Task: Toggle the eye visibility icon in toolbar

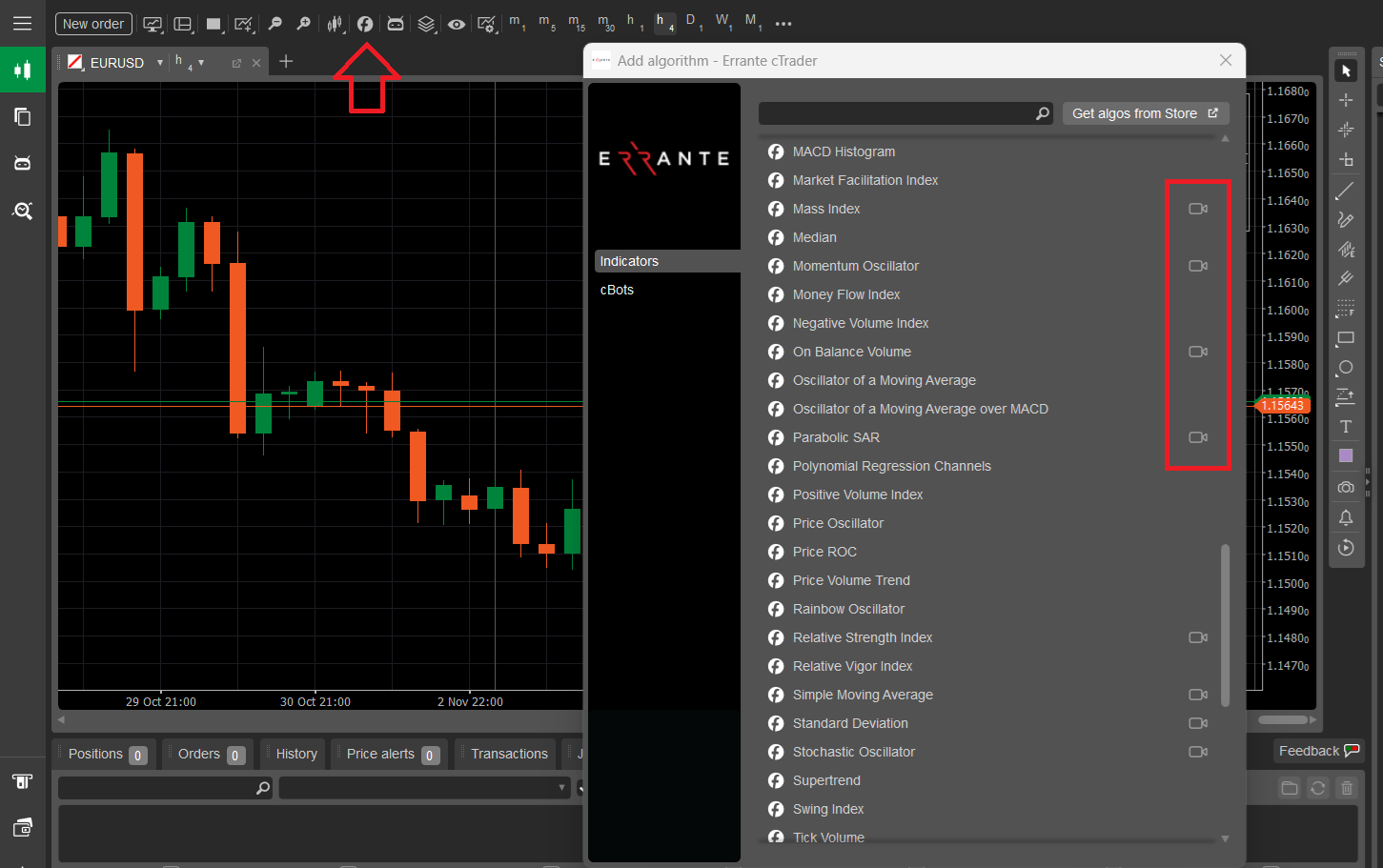Action: coord(457,24)
